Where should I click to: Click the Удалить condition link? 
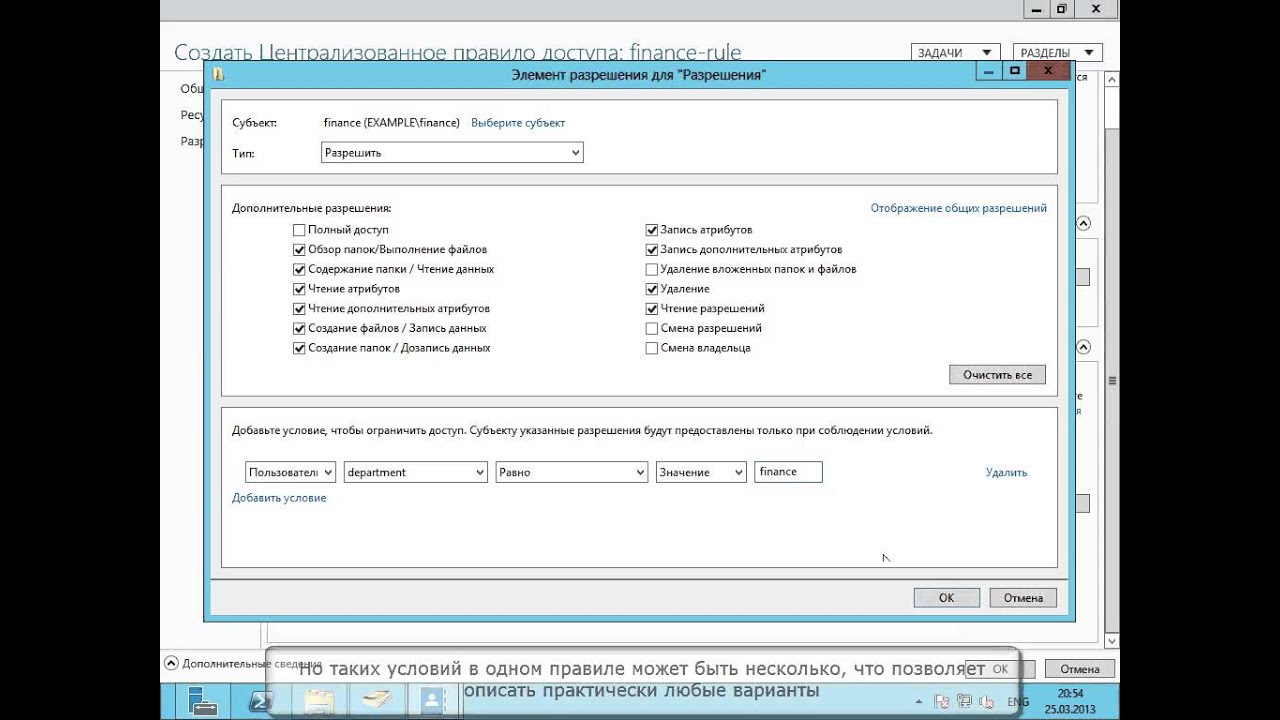(x=1006, y=472)
